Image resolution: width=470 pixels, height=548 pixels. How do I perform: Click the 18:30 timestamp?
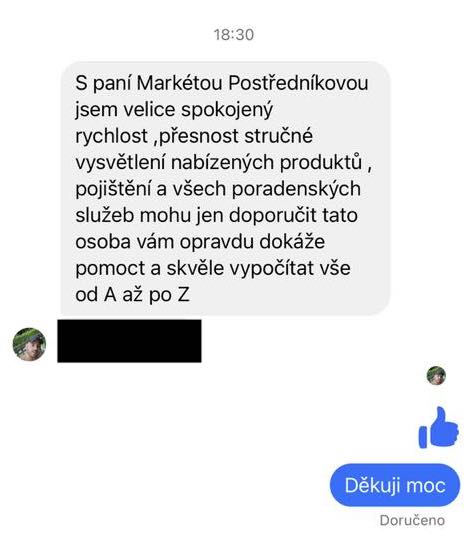pyautogui.click(x=234, y=35)
